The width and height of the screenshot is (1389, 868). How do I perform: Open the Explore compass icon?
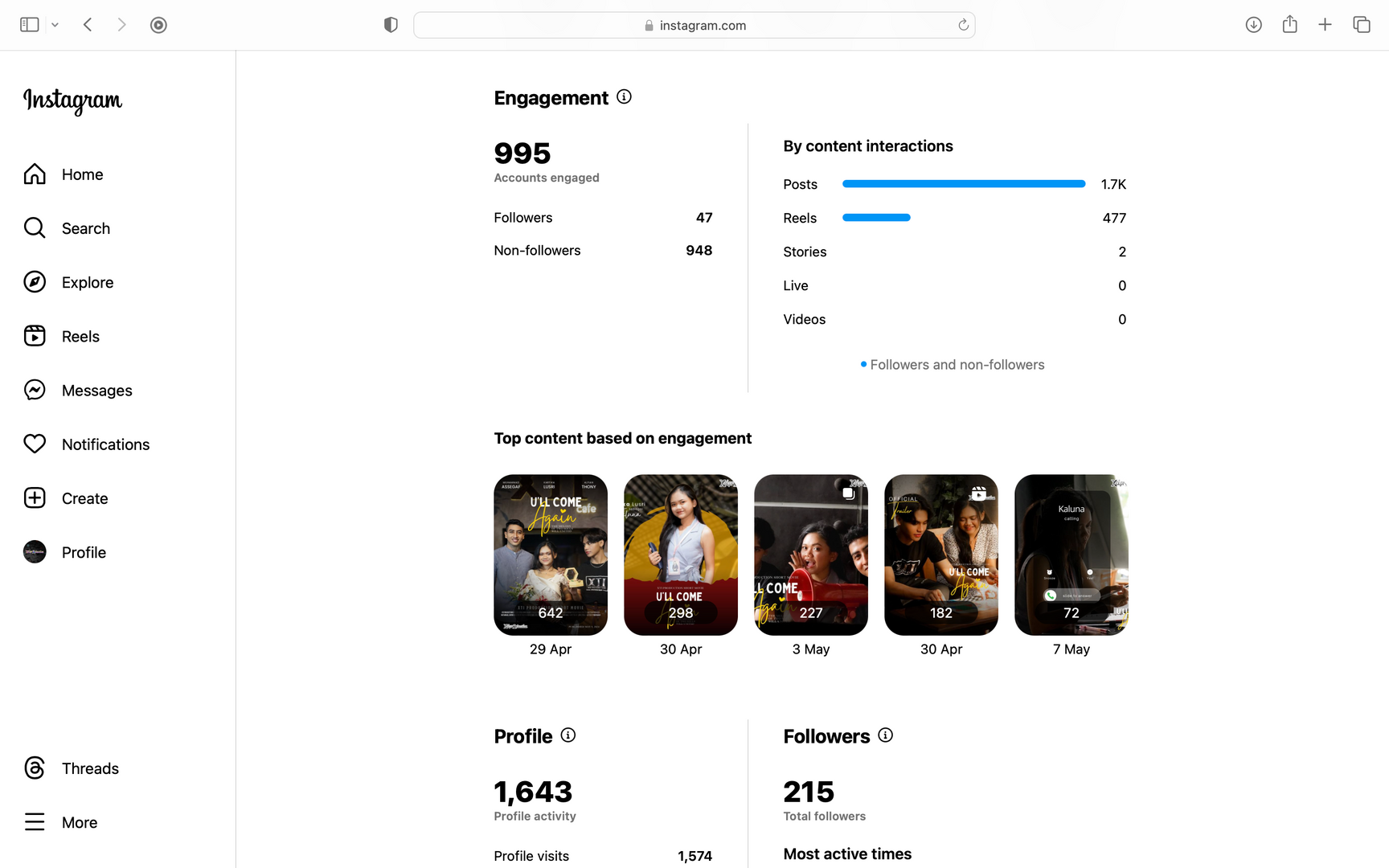(35, 282)
